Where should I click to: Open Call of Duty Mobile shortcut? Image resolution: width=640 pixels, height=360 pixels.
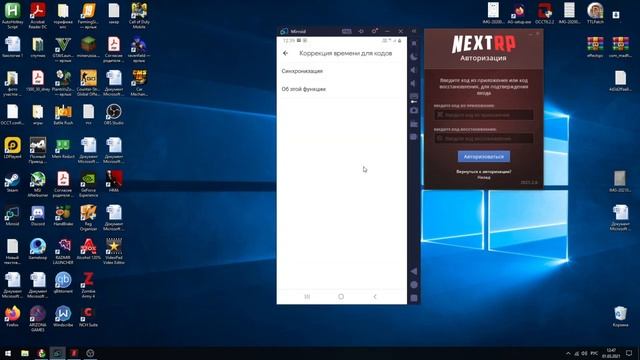coord(139,16)
